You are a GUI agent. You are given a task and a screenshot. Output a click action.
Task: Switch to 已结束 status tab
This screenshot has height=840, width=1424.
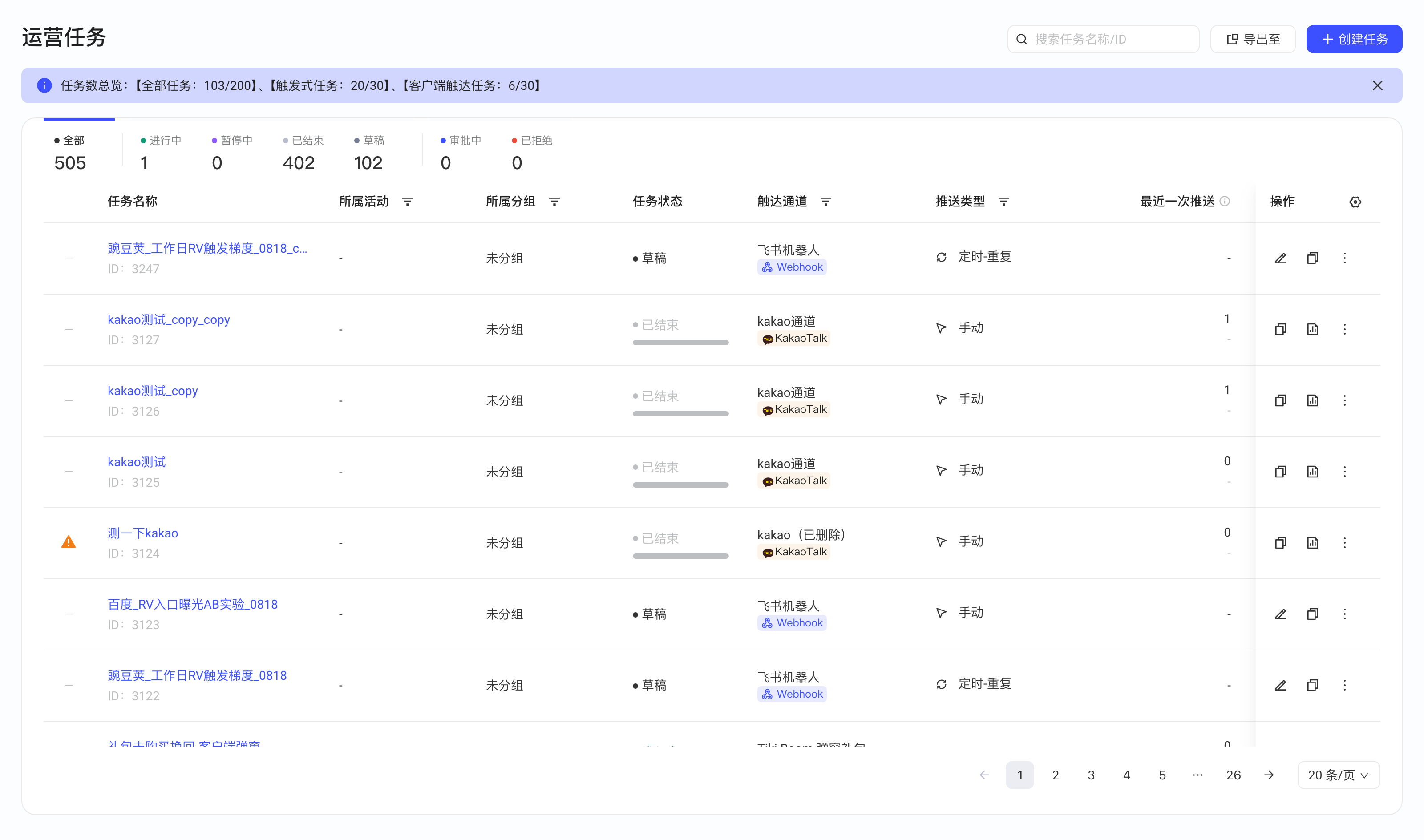(x=303, y=153)
